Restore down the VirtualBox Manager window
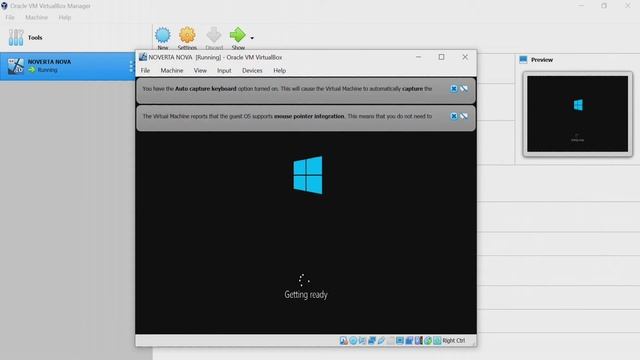The image size is (640, 360). point(604,6)
